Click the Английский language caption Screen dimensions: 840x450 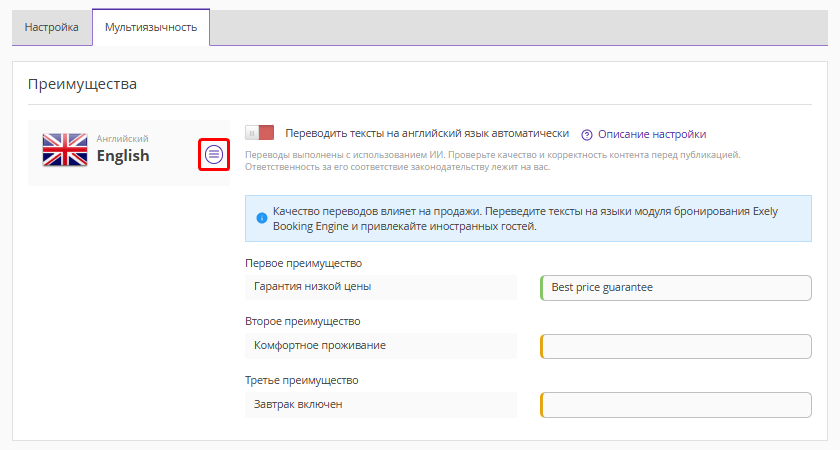tap(122, 139)
